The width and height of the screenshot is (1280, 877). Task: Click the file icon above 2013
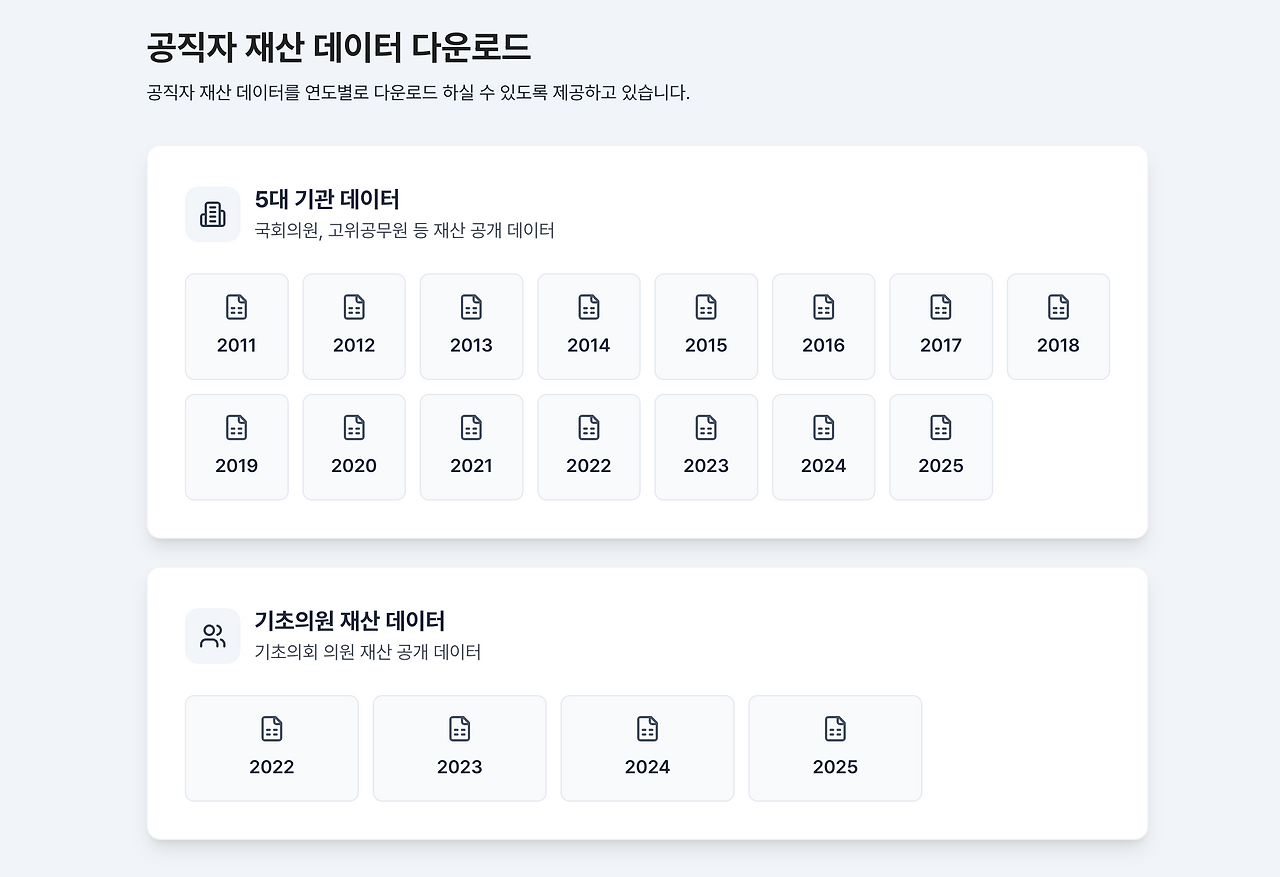tap(471, 306)
